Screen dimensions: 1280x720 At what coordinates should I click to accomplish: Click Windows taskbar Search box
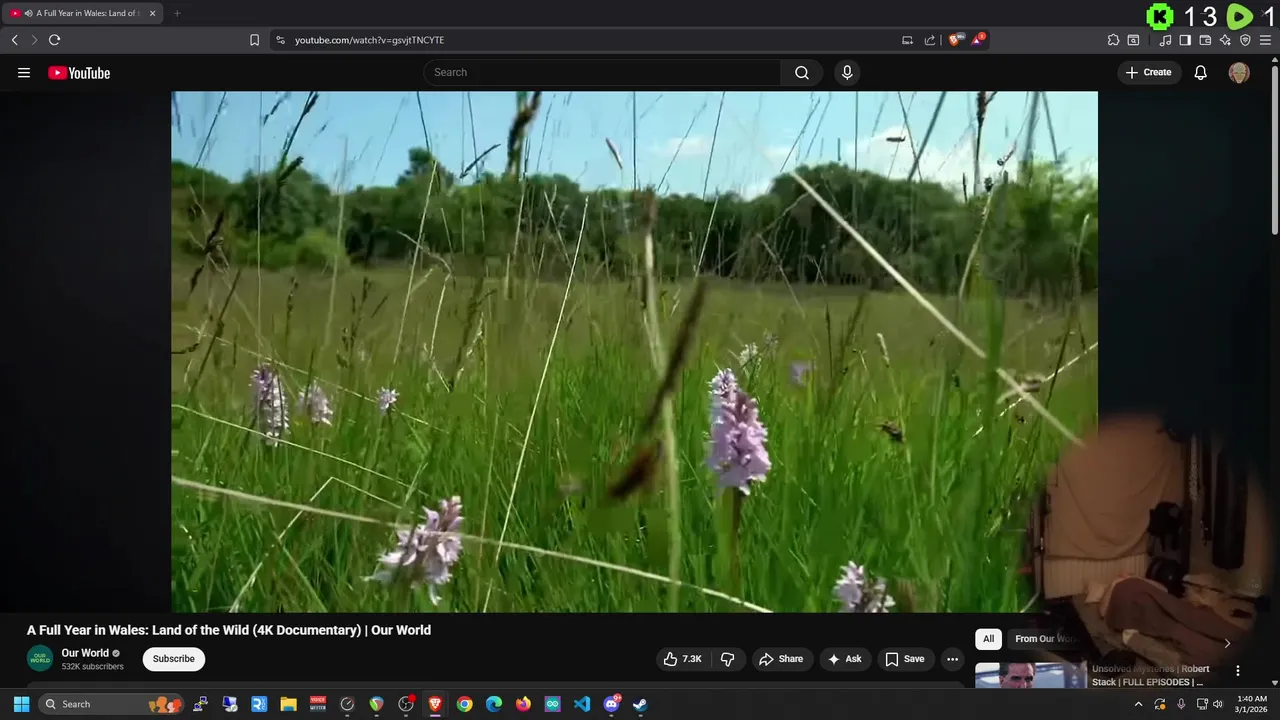tap(112, 704)
